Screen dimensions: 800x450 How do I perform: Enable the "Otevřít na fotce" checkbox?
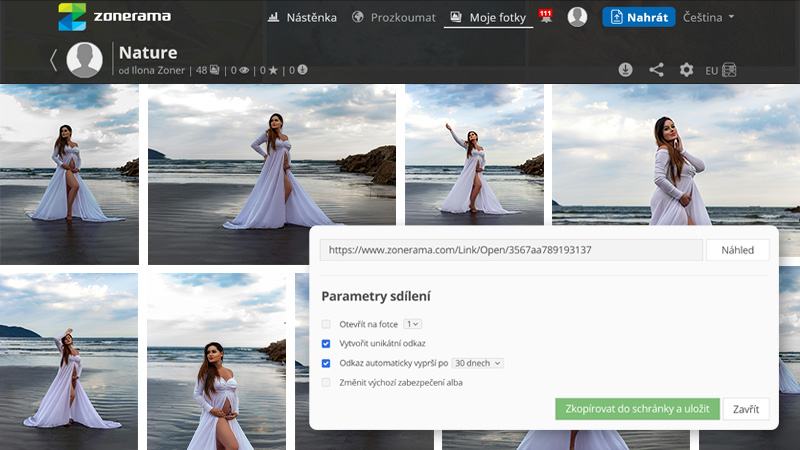pyautogui.click(x=326, y=324)
